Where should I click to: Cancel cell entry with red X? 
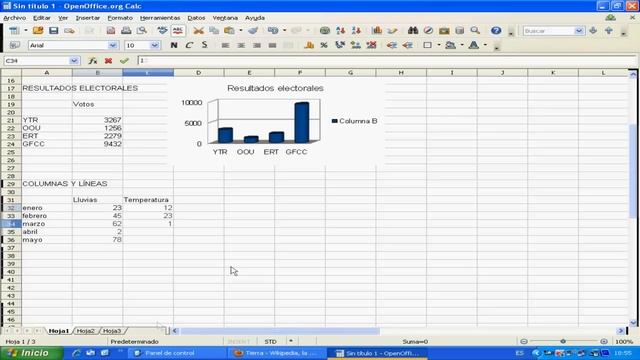pos(108,61)
